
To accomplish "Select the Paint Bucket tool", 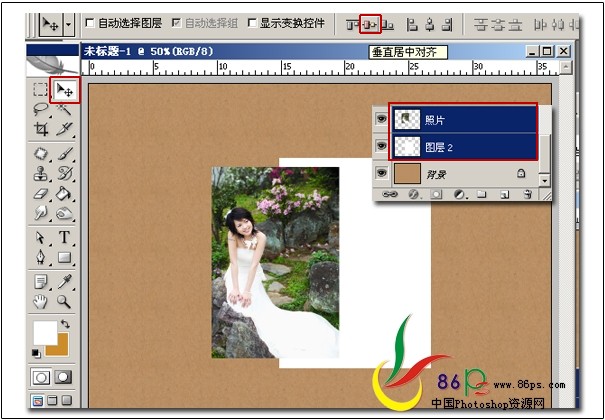I will (x=64, y=193).
